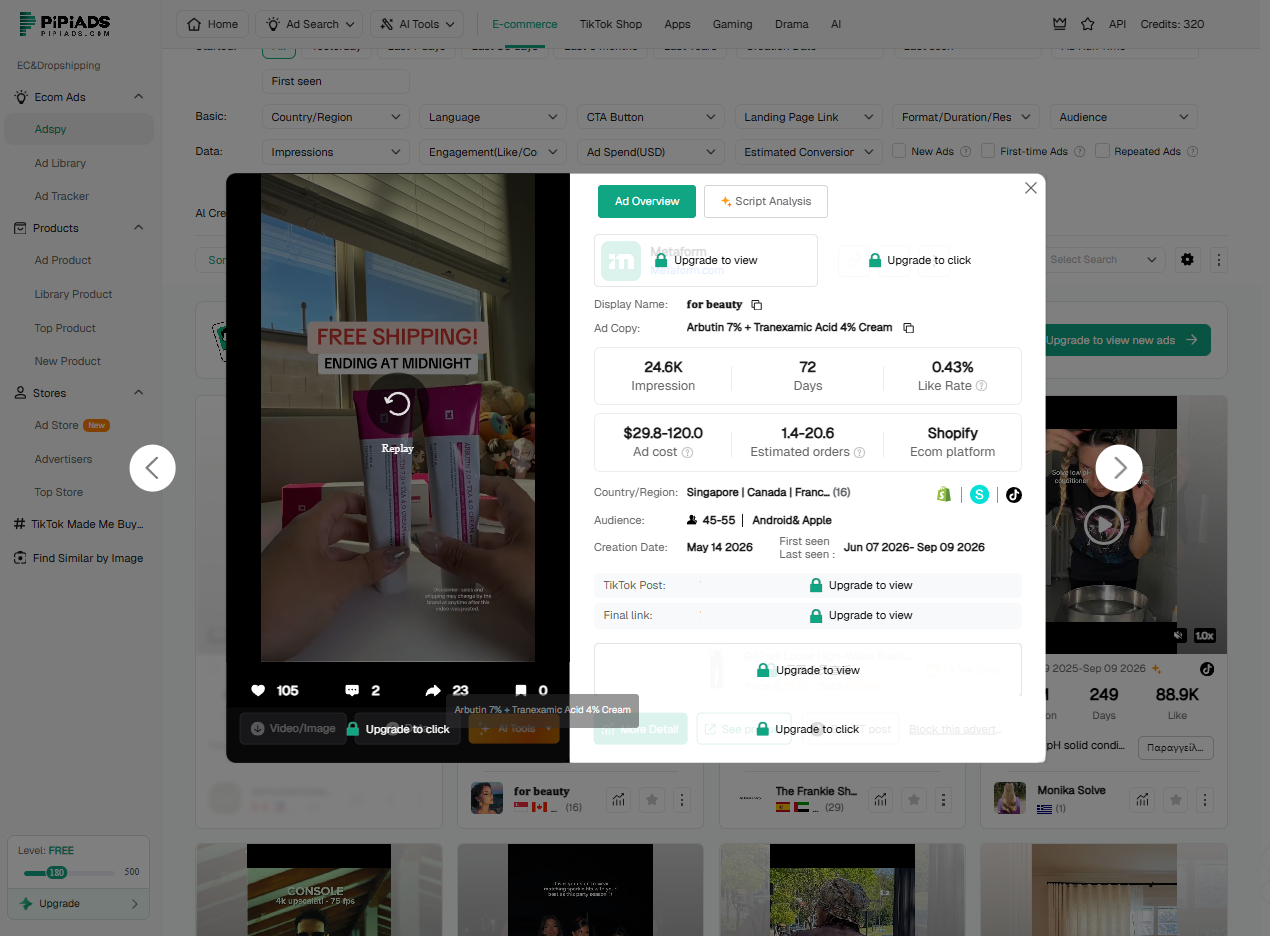1270x936 pixels.
Task: Open Ad Library in the sidebar
Action: click(60, 163)
